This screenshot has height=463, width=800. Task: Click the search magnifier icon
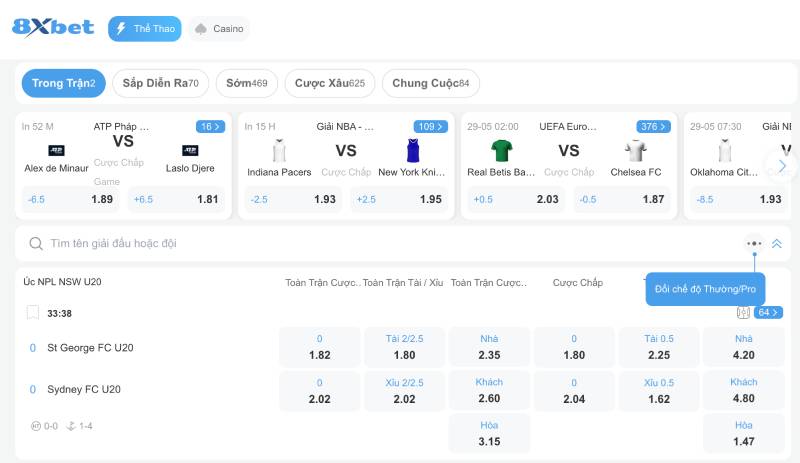click(x=36, y=243)
